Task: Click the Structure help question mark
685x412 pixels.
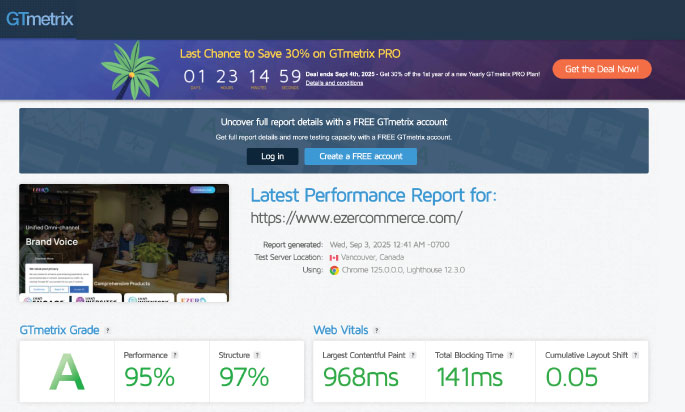Action: coord(257,355)
